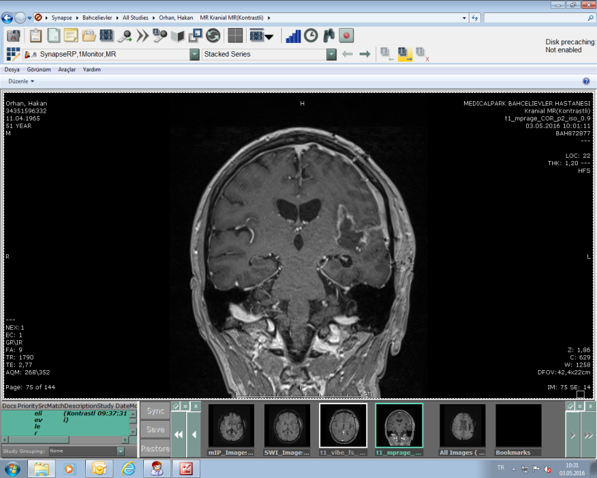This screenshot has width=597, height=478.
Task: Click the clipboard icon in the toolbar
Action: click(36, 36)
